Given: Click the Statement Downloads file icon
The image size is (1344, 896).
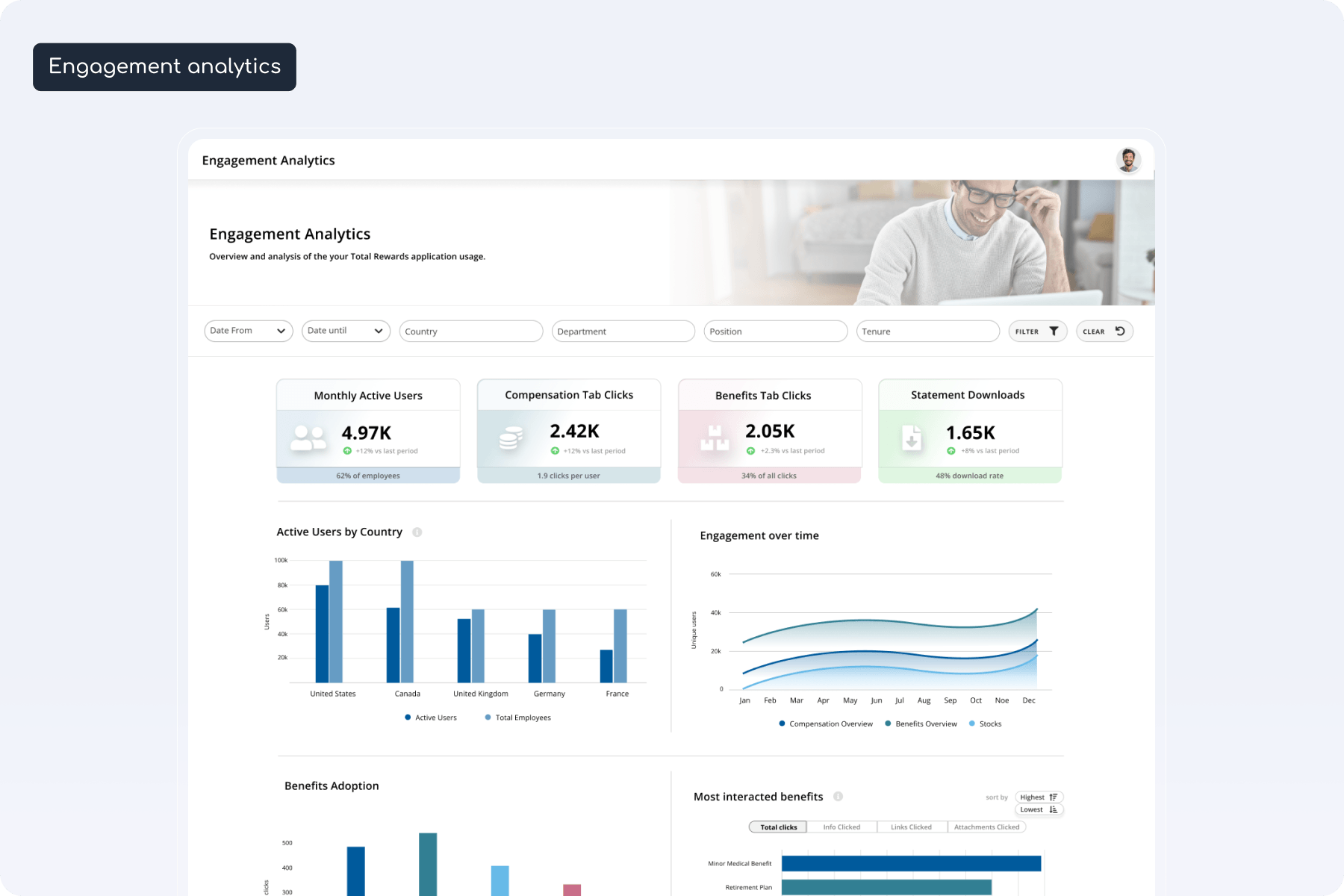Looking at the screenshot, I should coord(912,438).
